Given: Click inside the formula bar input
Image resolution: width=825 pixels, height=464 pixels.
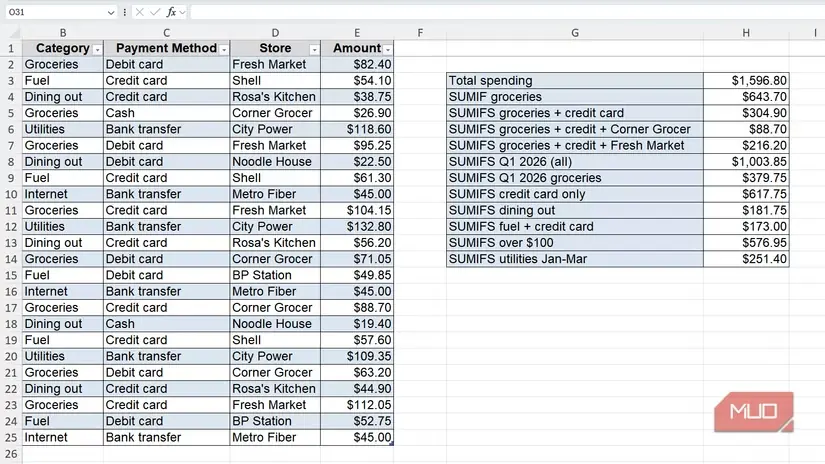Looking at the screenshot, I should click(505, 12).
